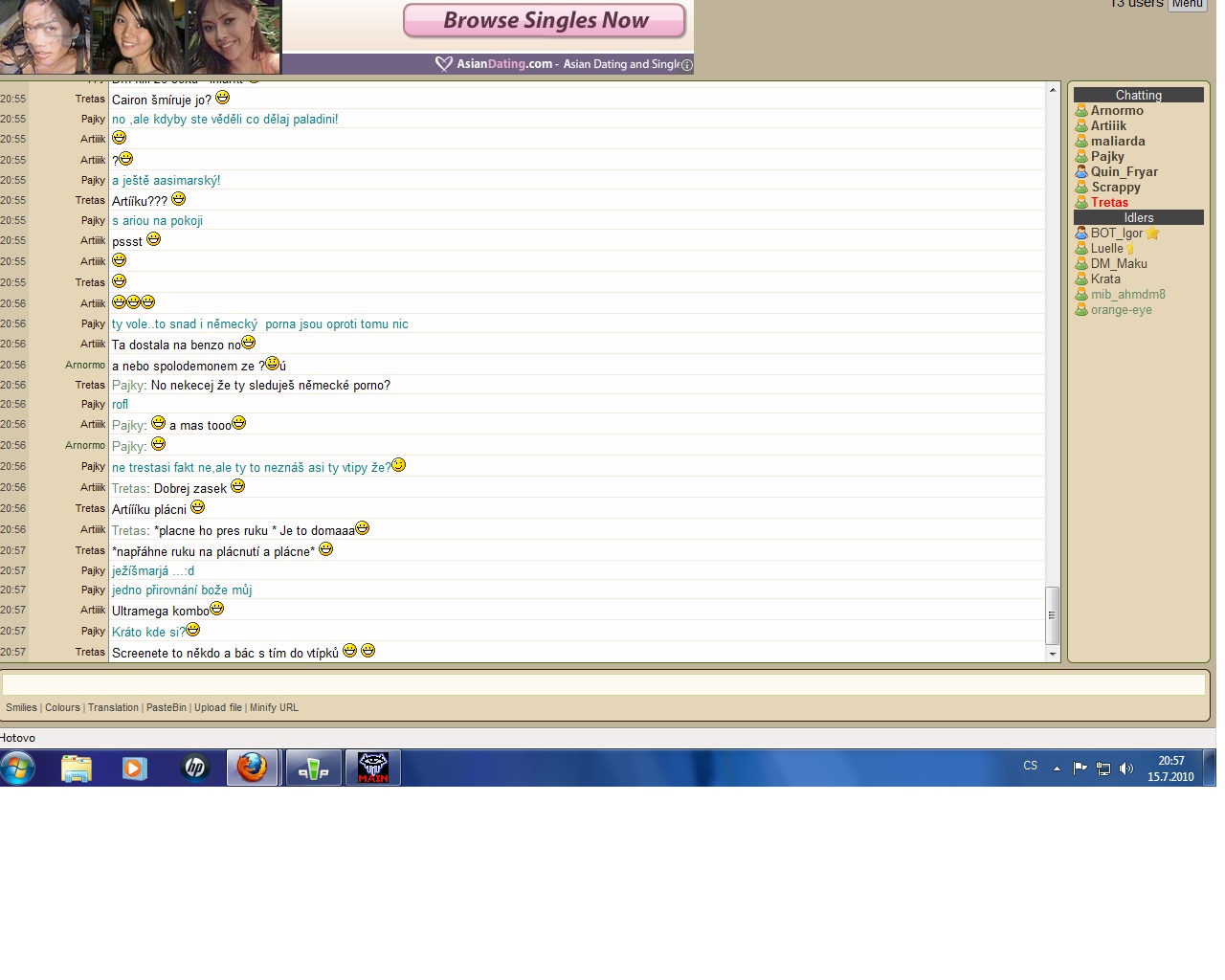Open the HP taskbar application

tap(194, 768)
